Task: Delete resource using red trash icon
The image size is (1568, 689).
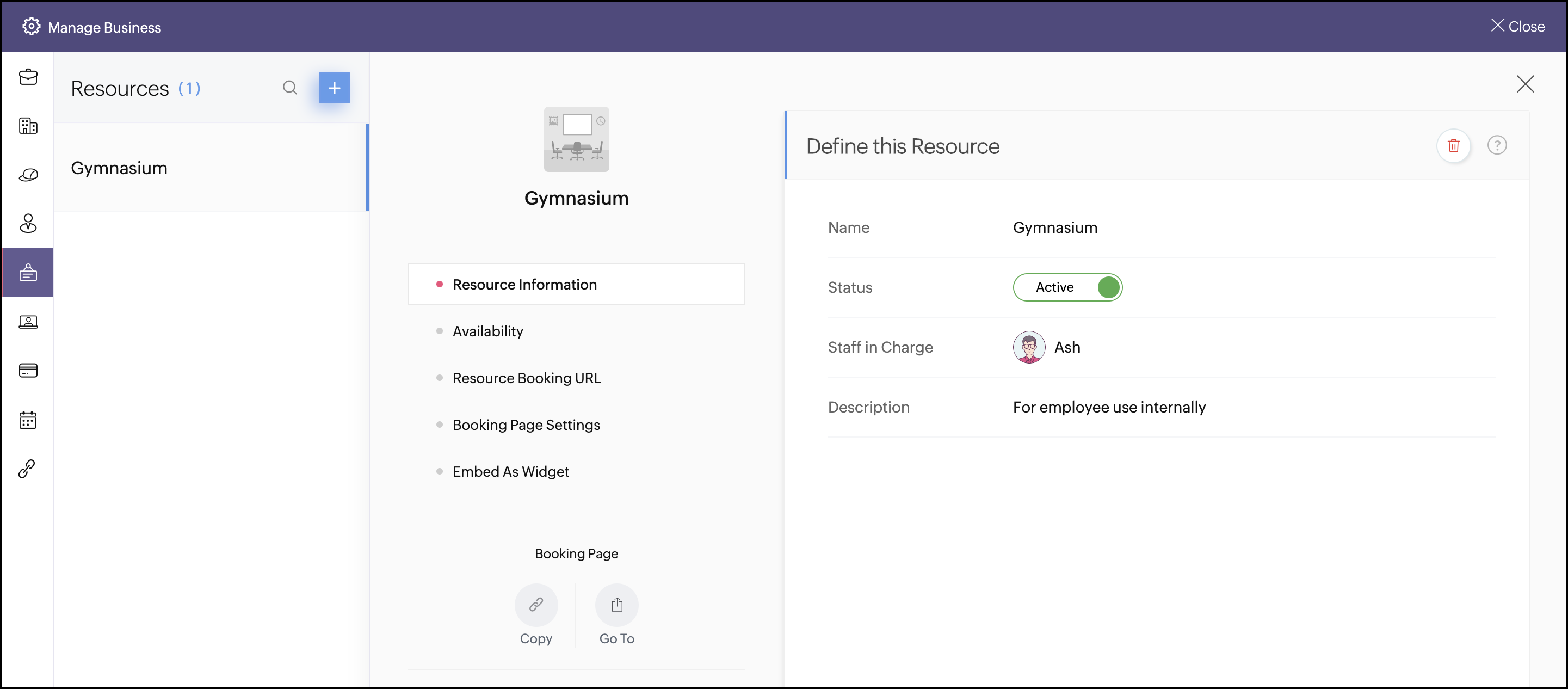Action: point(1453,145)
